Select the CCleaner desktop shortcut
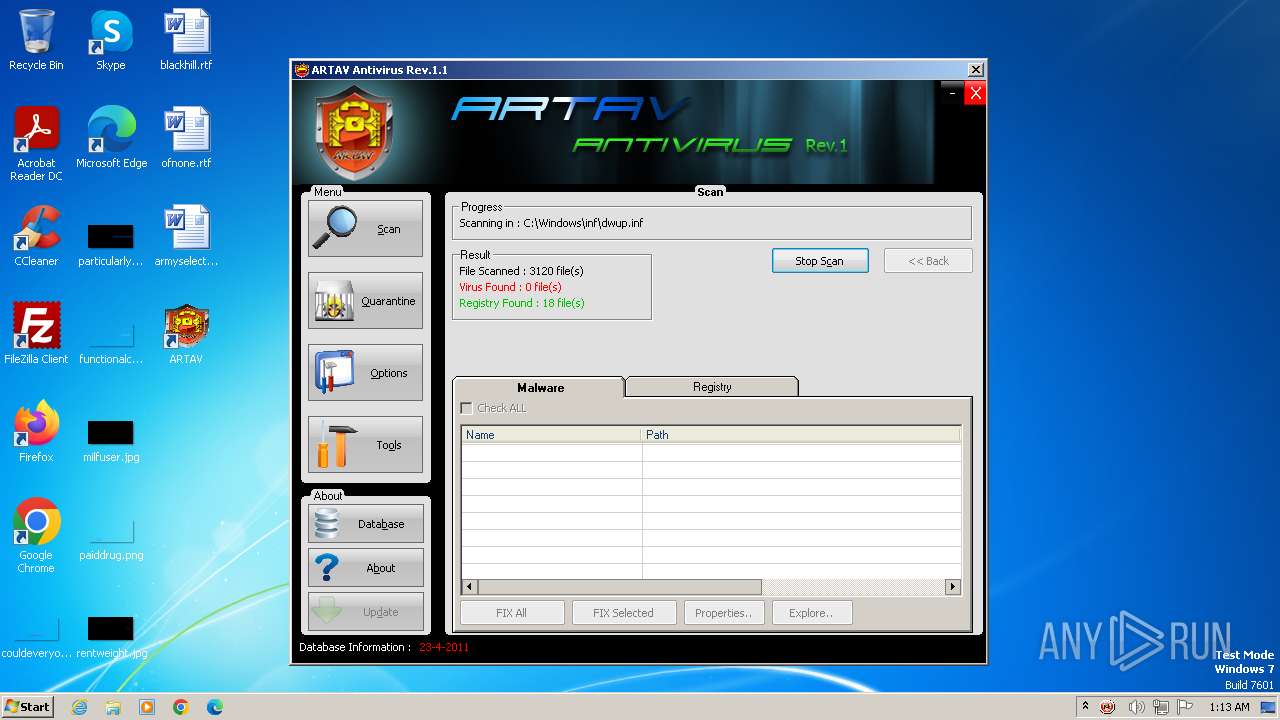 (36, 236)
